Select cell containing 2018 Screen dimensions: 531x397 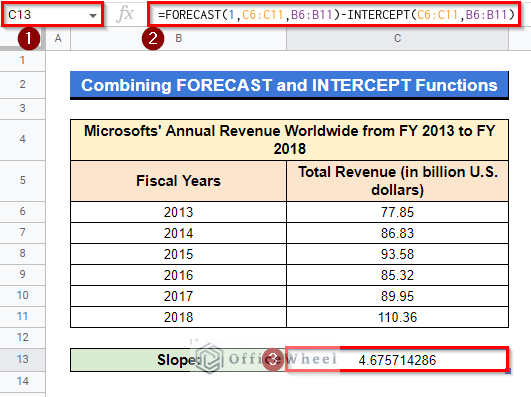[x=178, y=317]
